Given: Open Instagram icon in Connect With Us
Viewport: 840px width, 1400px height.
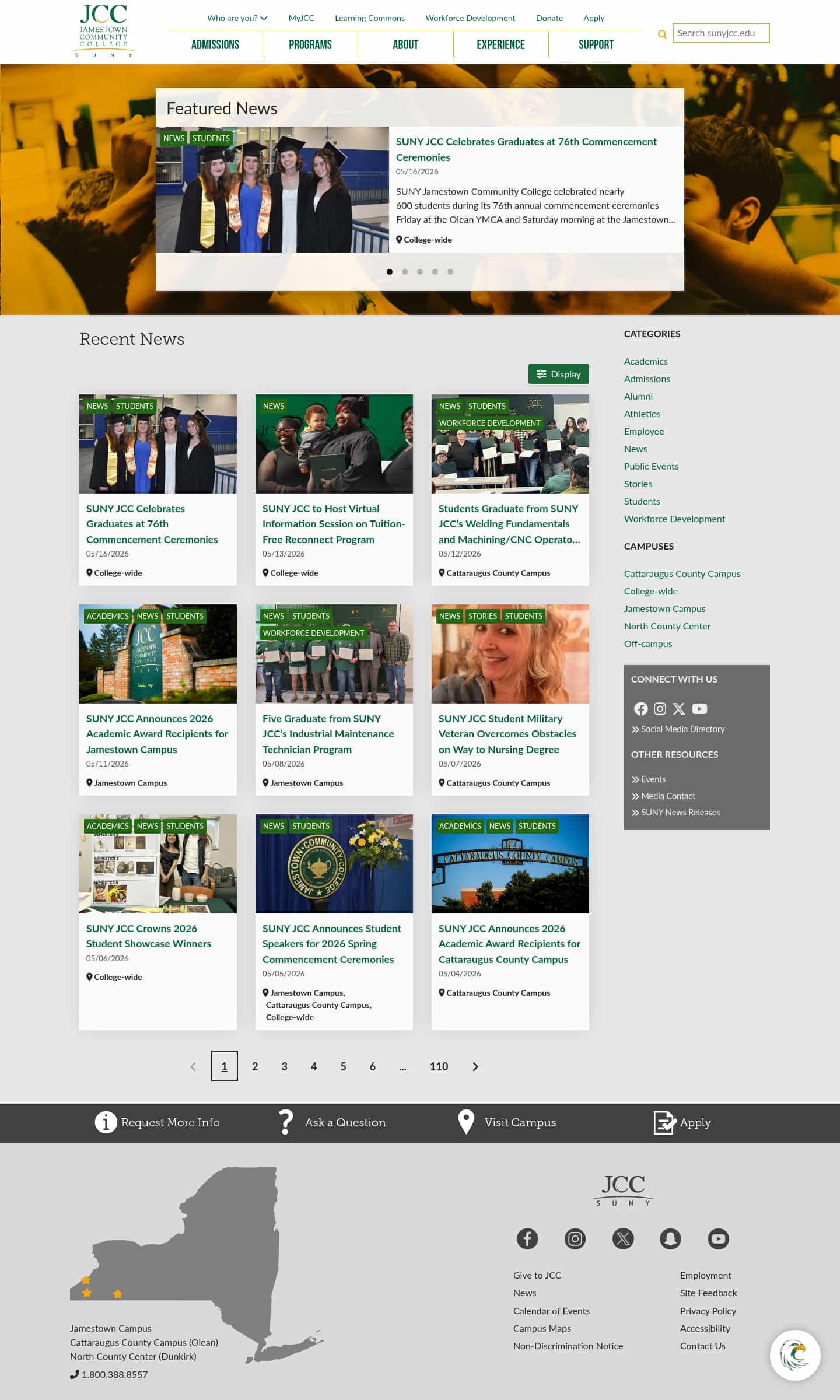Looking at the screenshot, I should (x=660, y=709).
